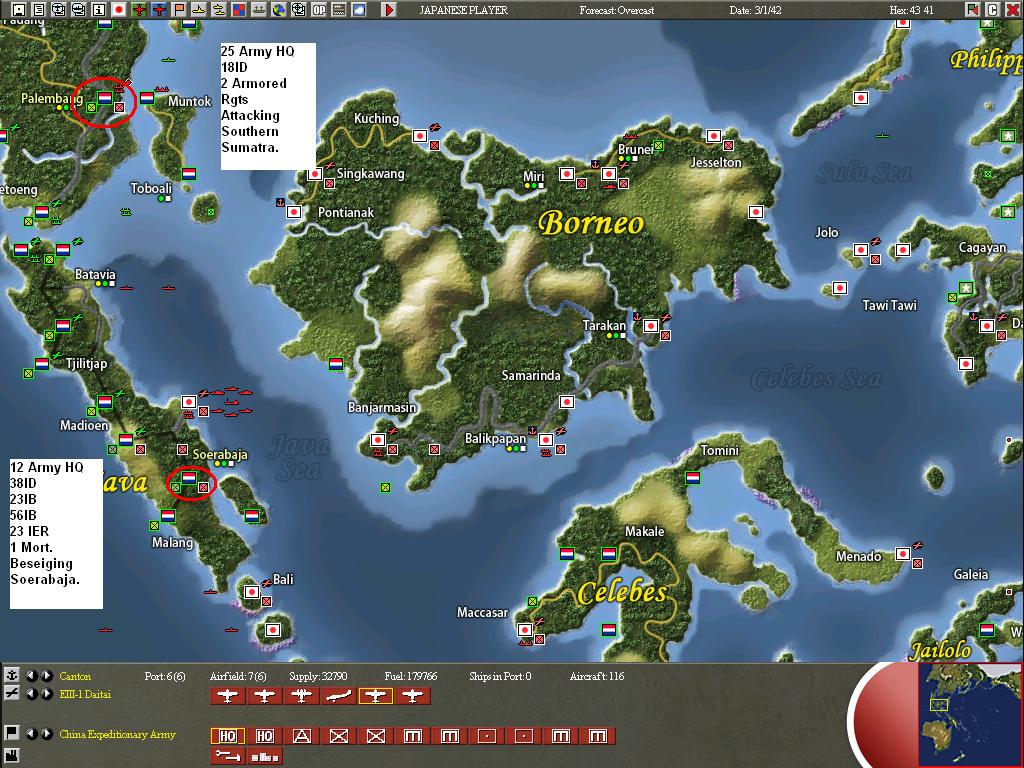1024x768 pixels.
Task: Select the Japanese flag unit at Samarinda
Action: click(567, 402)
